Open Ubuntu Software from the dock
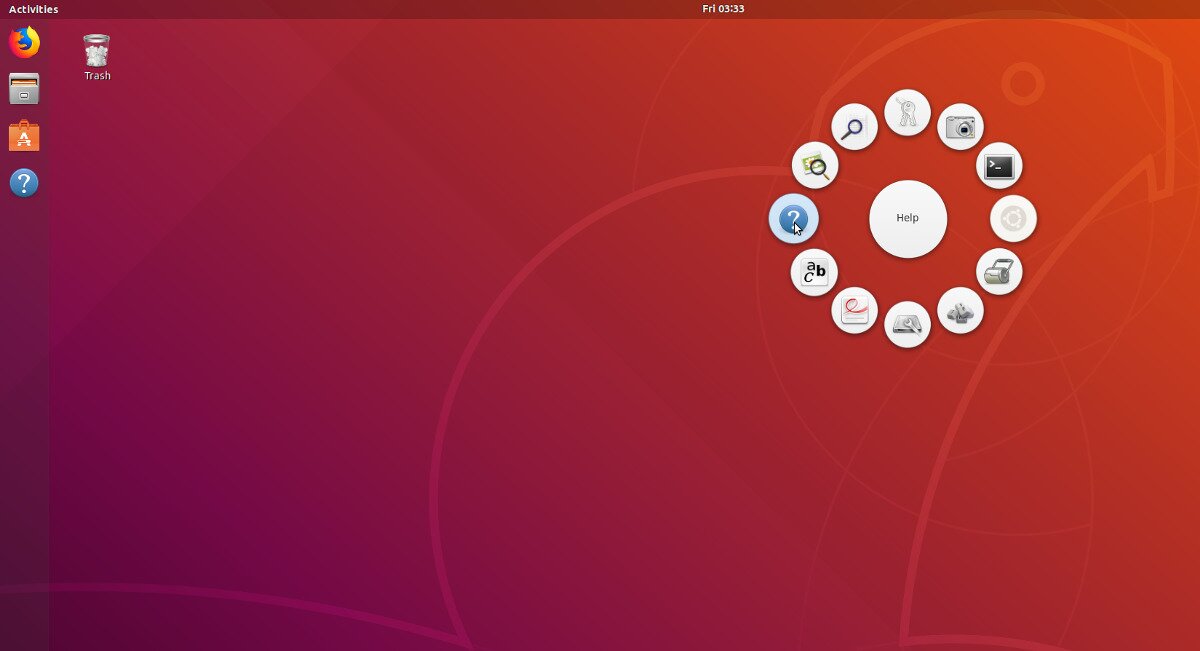Screen dimensions: 1200x651 (x=24, y=136)
